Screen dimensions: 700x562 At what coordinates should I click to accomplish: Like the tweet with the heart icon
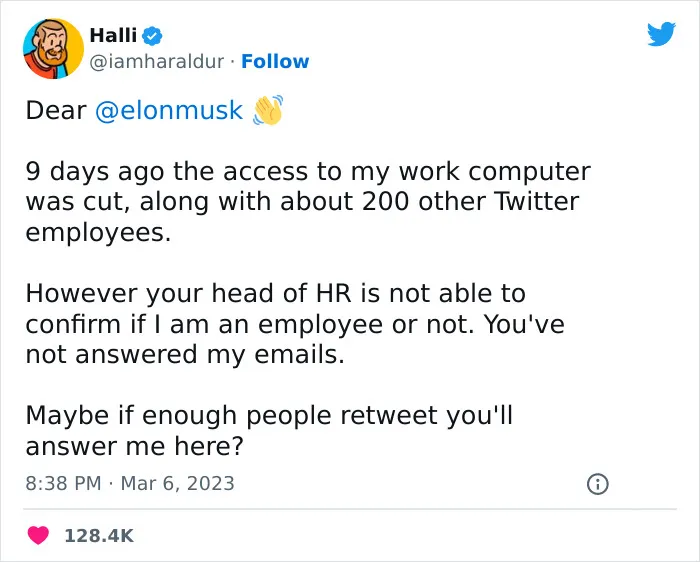38,535
